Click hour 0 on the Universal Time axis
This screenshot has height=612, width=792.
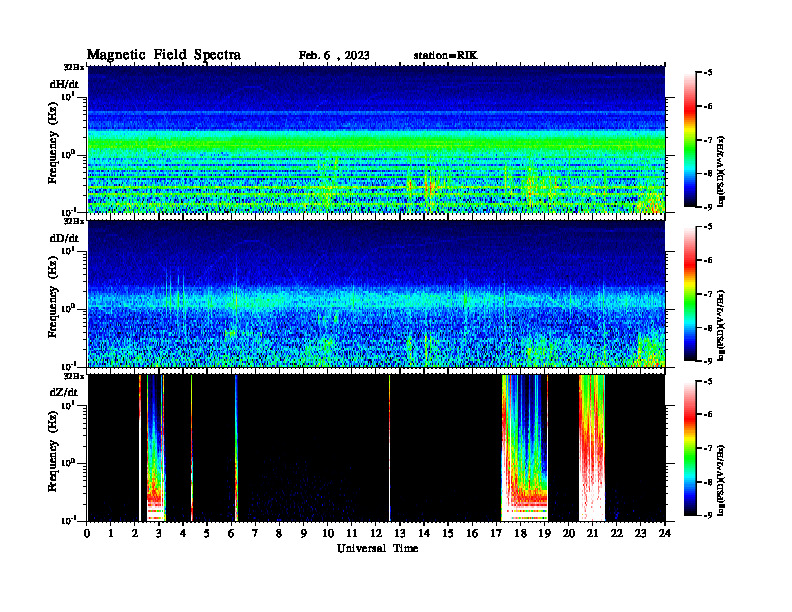[87, 533]
